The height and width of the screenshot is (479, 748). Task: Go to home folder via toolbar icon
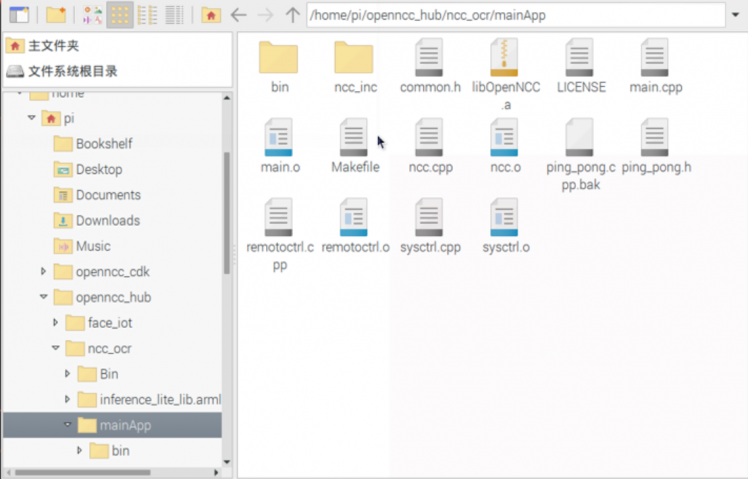(x=211, y=15)
